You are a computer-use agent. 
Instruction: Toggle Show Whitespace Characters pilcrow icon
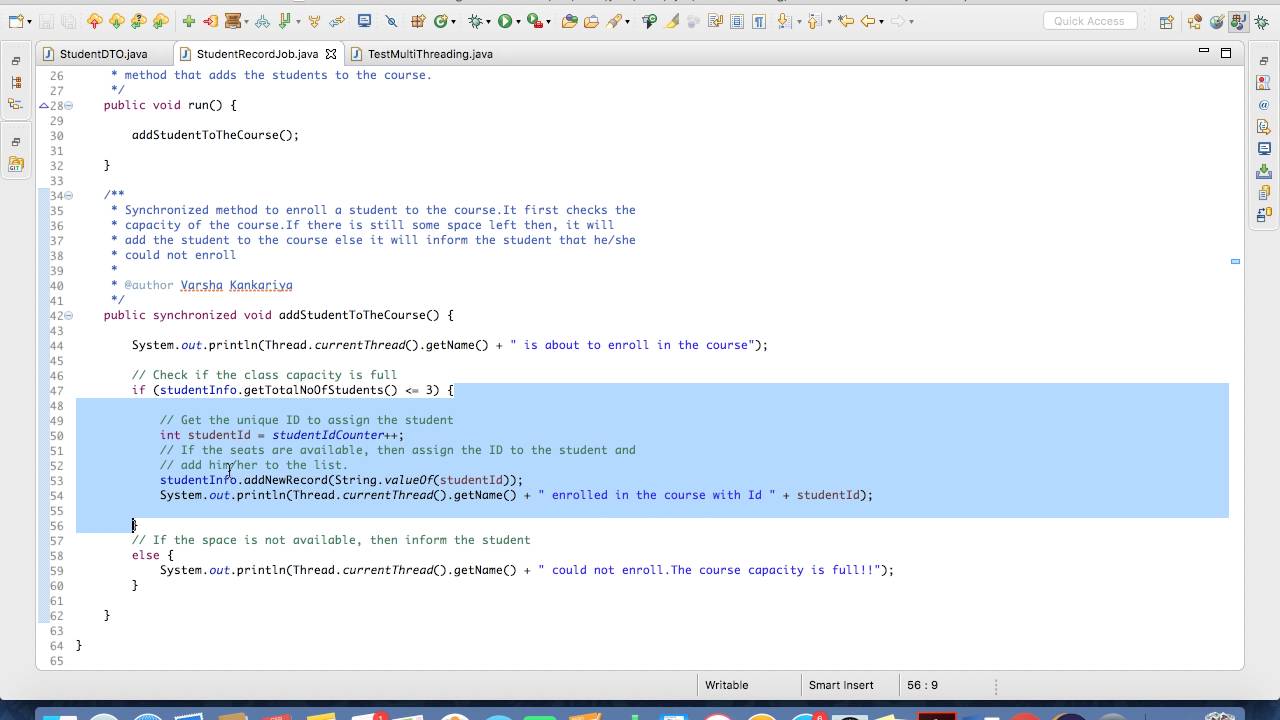pos(759,21)
